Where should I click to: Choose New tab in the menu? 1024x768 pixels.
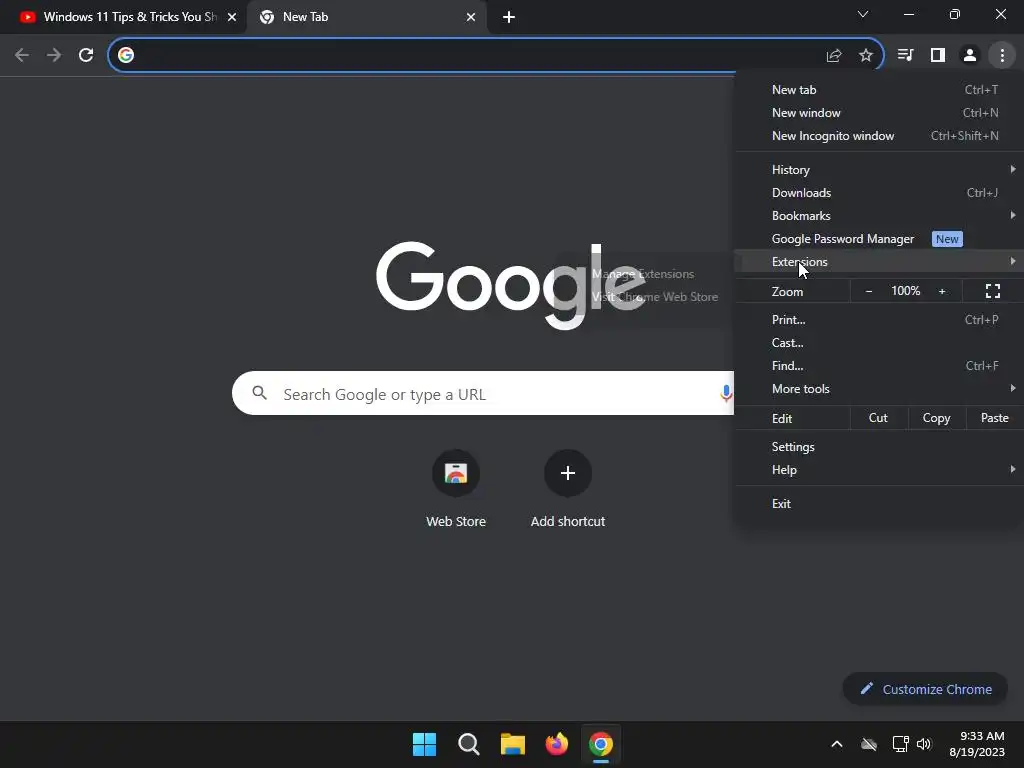(879, 89)
